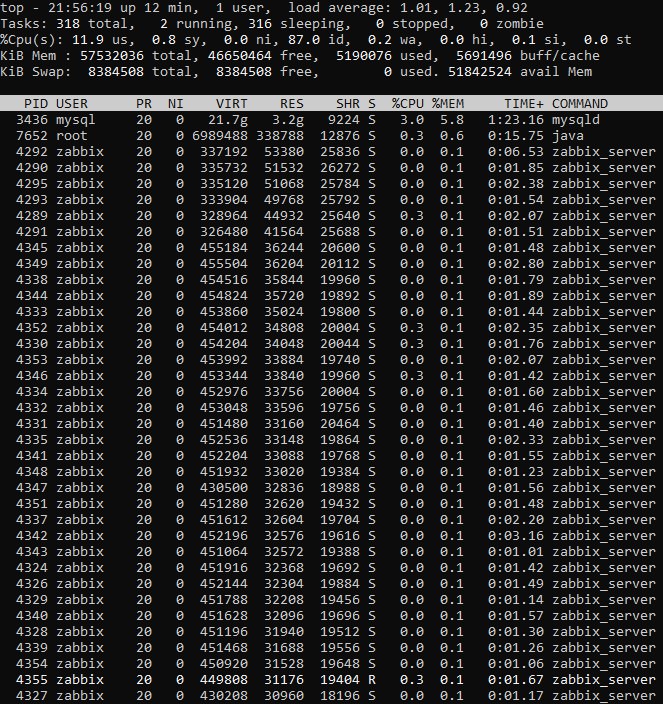Select PID 4342 zabbix process
This screenshot has width=663, height=704.
point(31,536)
